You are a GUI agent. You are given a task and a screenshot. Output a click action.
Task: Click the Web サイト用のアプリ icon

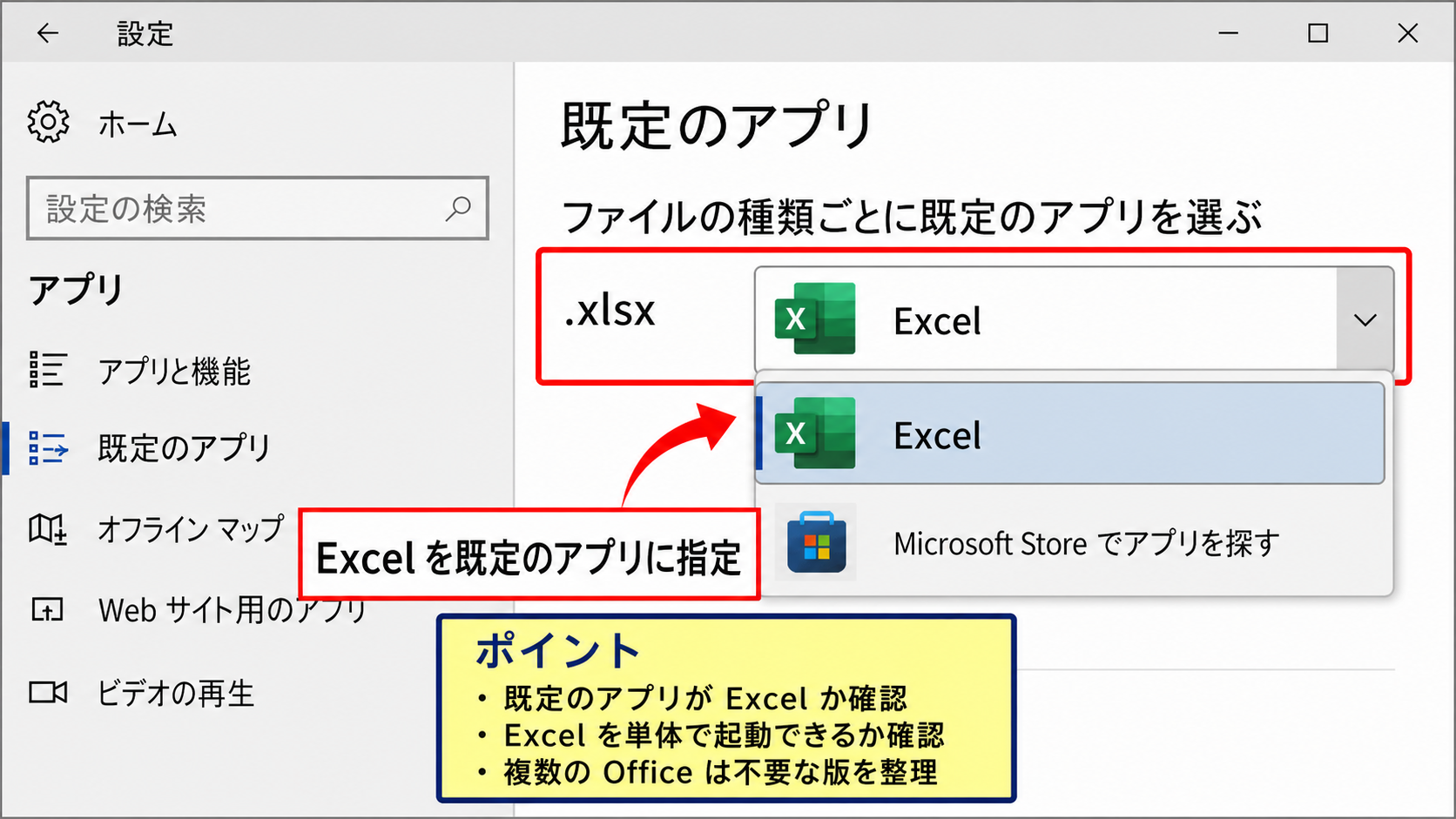click(x=47, y=609)
